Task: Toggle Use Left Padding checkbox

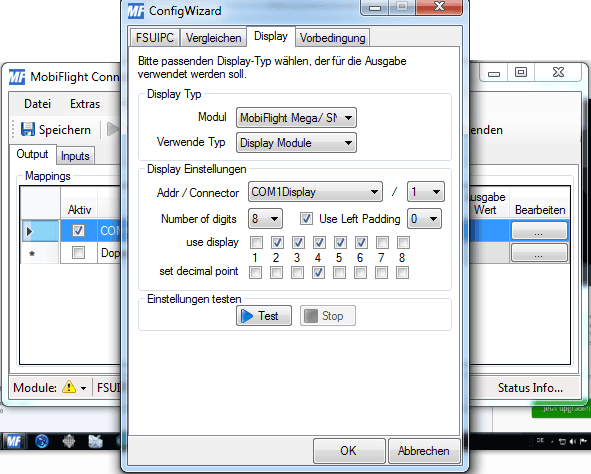Action: point(306,219)
